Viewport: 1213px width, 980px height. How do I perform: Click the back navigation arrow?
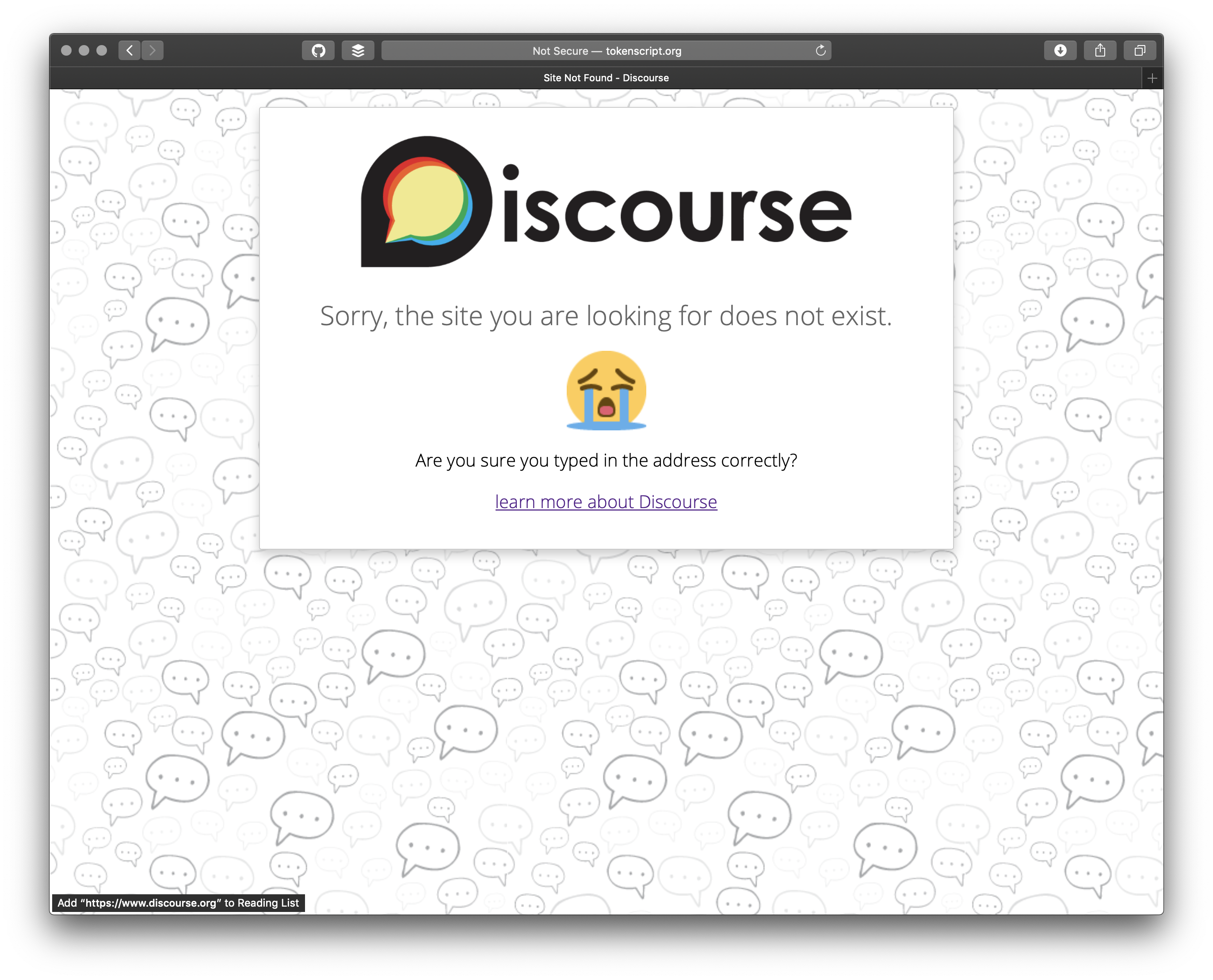click(x=130, y=50)
